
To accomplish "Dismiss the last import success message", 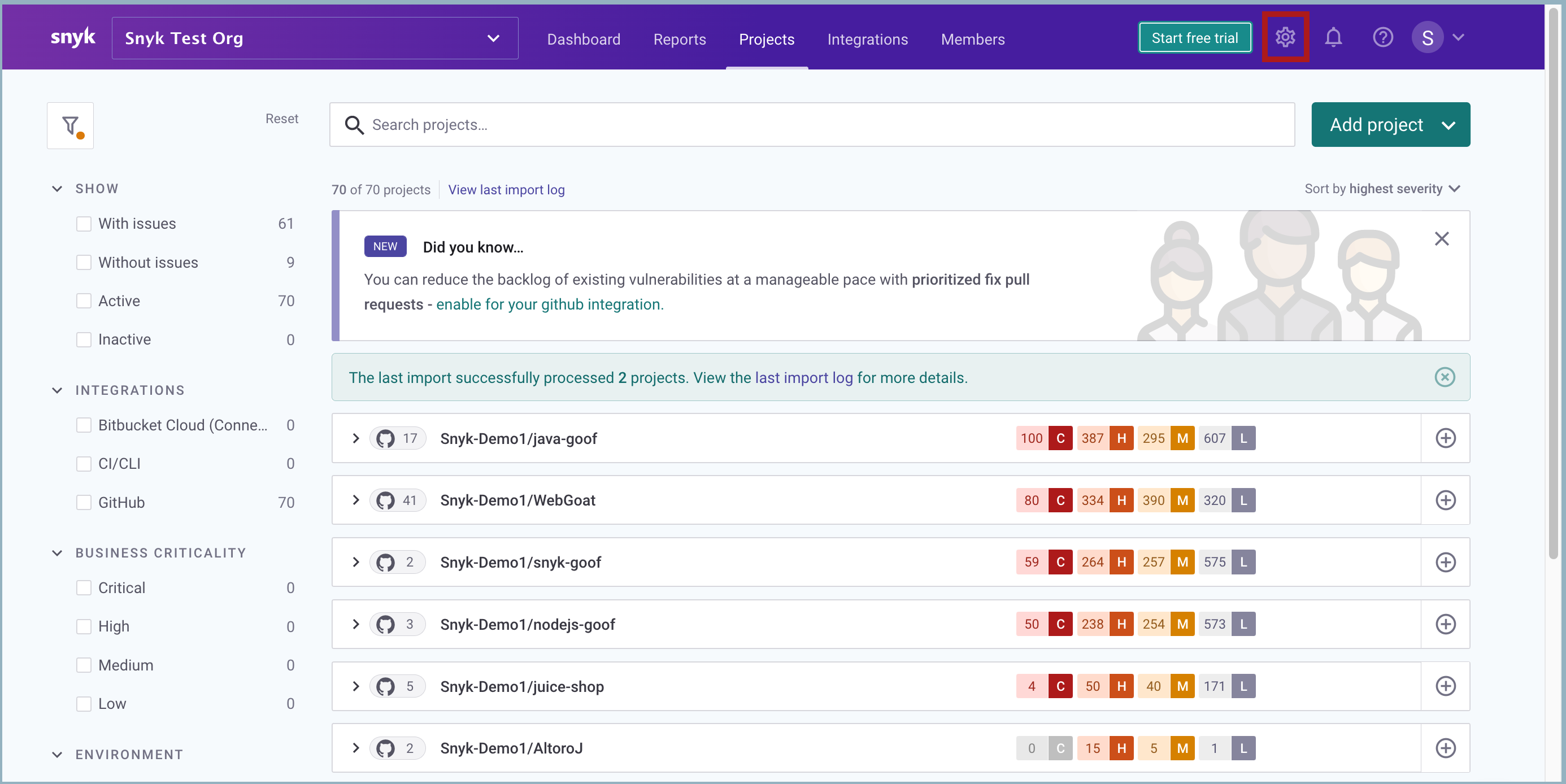I will (x=1445, y=377).
